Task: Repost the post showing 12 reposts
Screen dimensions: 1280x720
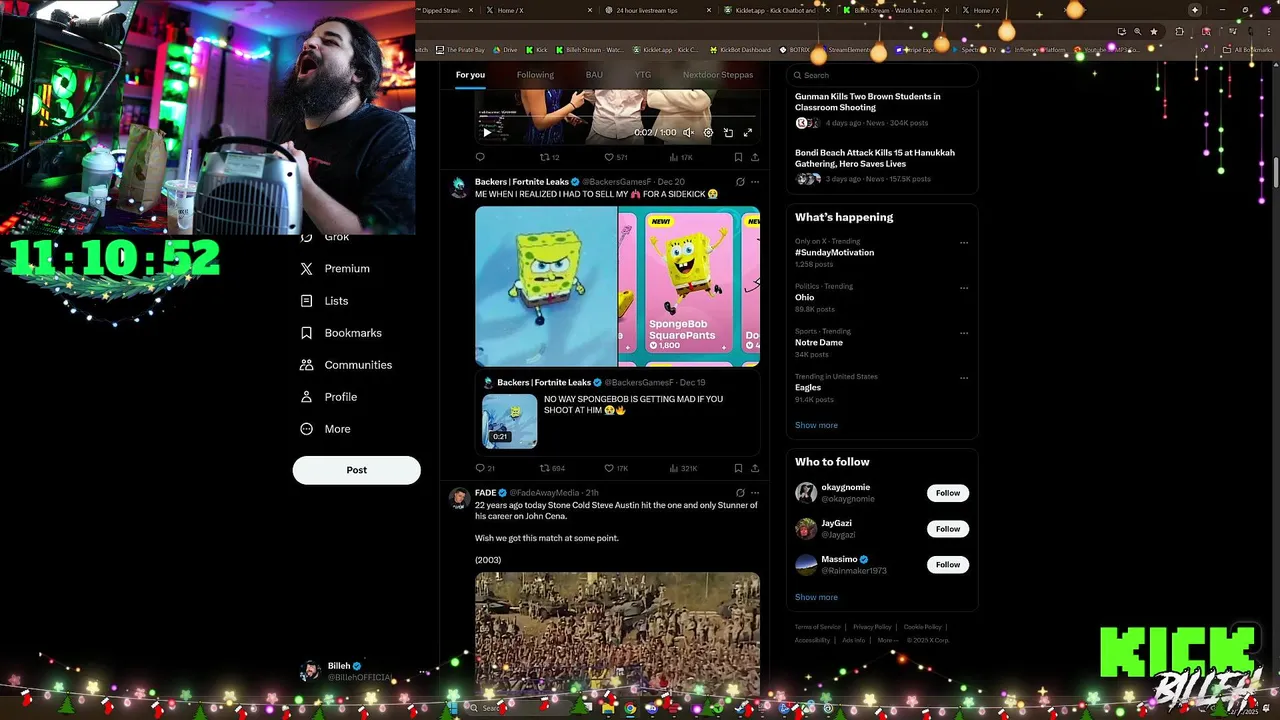Action: tap(550, 157)
